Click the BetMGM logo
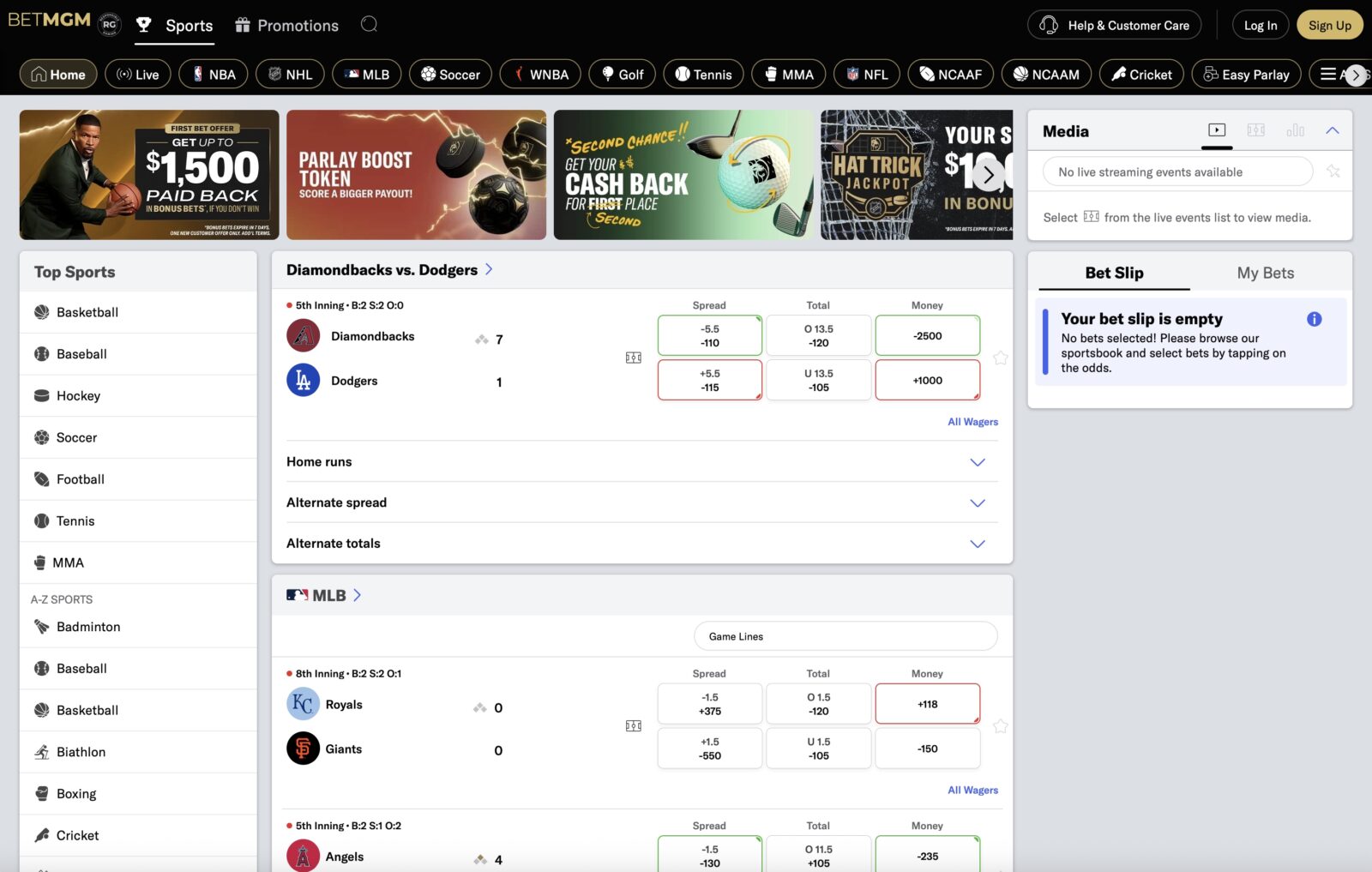Image resolution: width=1372 pixels, height=872 pixels. pos(49,20)
